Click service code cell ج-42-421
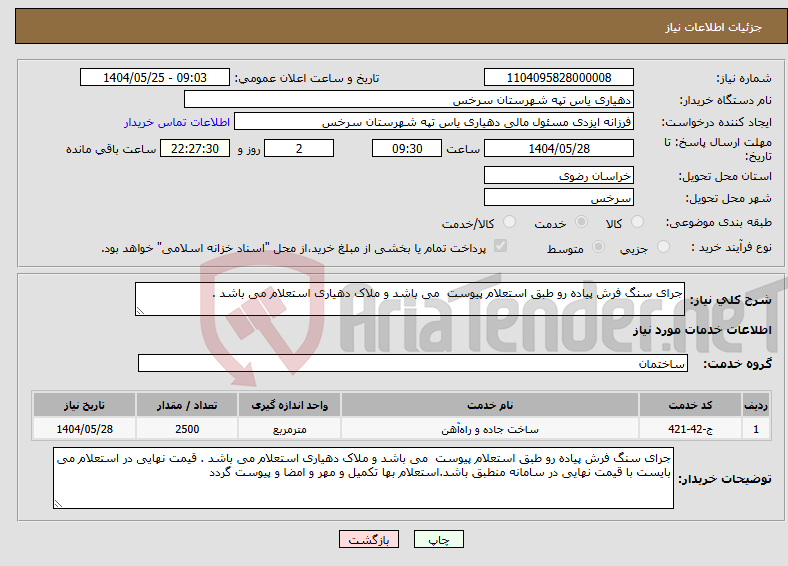 [691, 429]
